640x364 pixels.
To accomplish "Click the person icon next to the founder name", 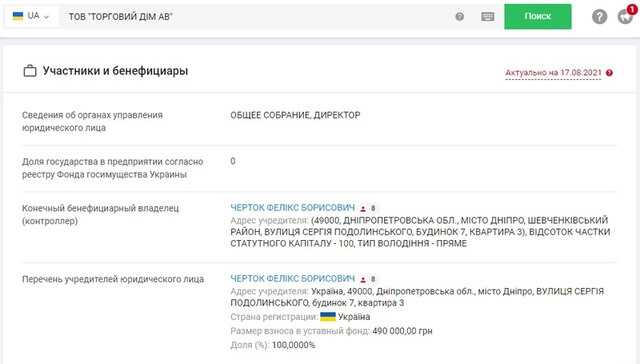I will pyautogui.click(x=363, y=280).
